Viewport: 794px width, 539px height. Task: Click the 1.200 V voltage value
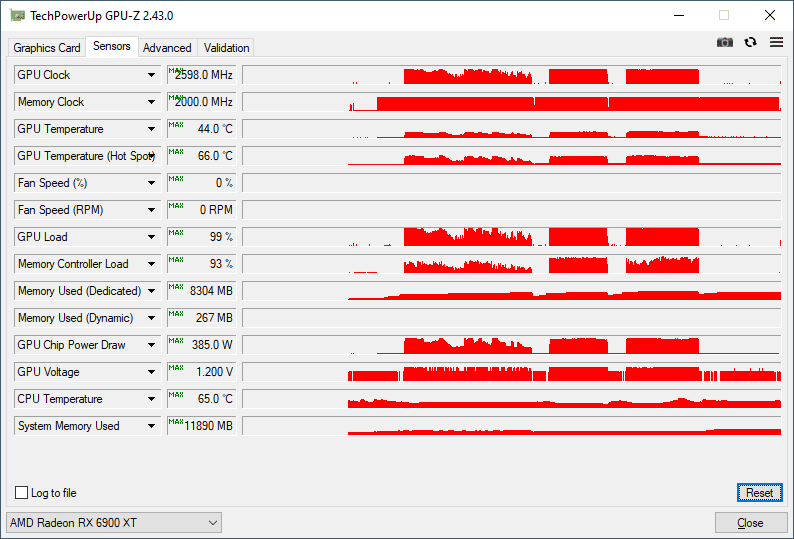click(202, 372)
